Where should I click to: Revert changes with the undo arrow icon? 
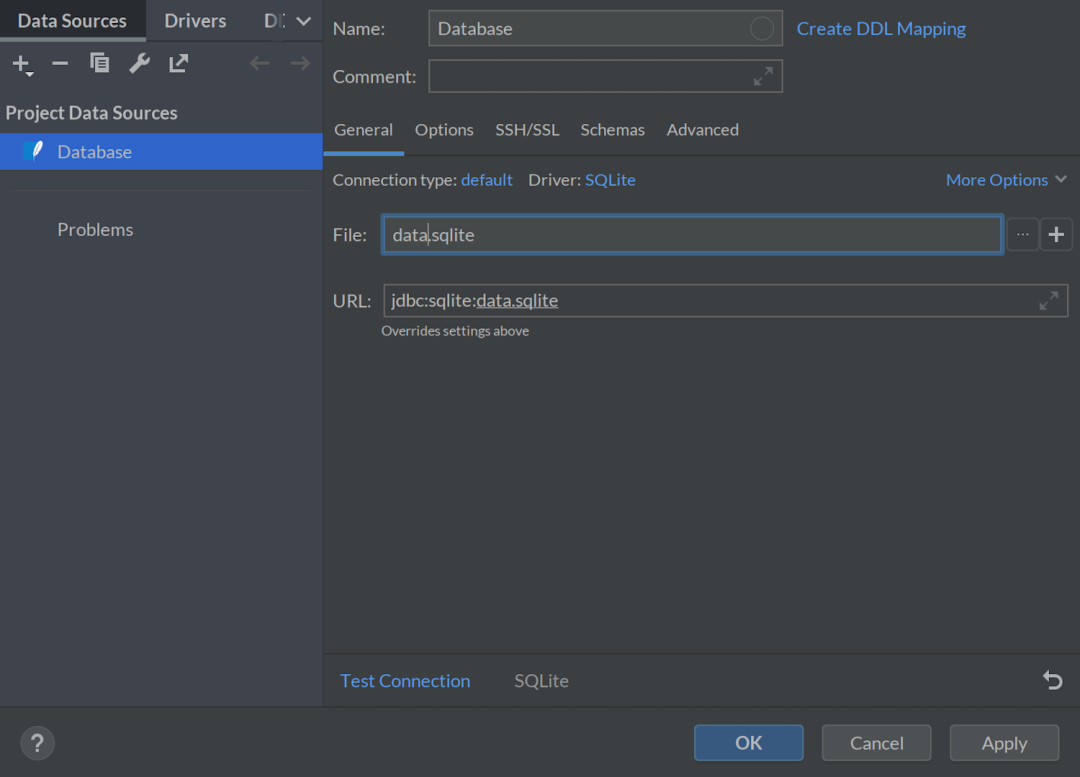(x=1052, y=681)
